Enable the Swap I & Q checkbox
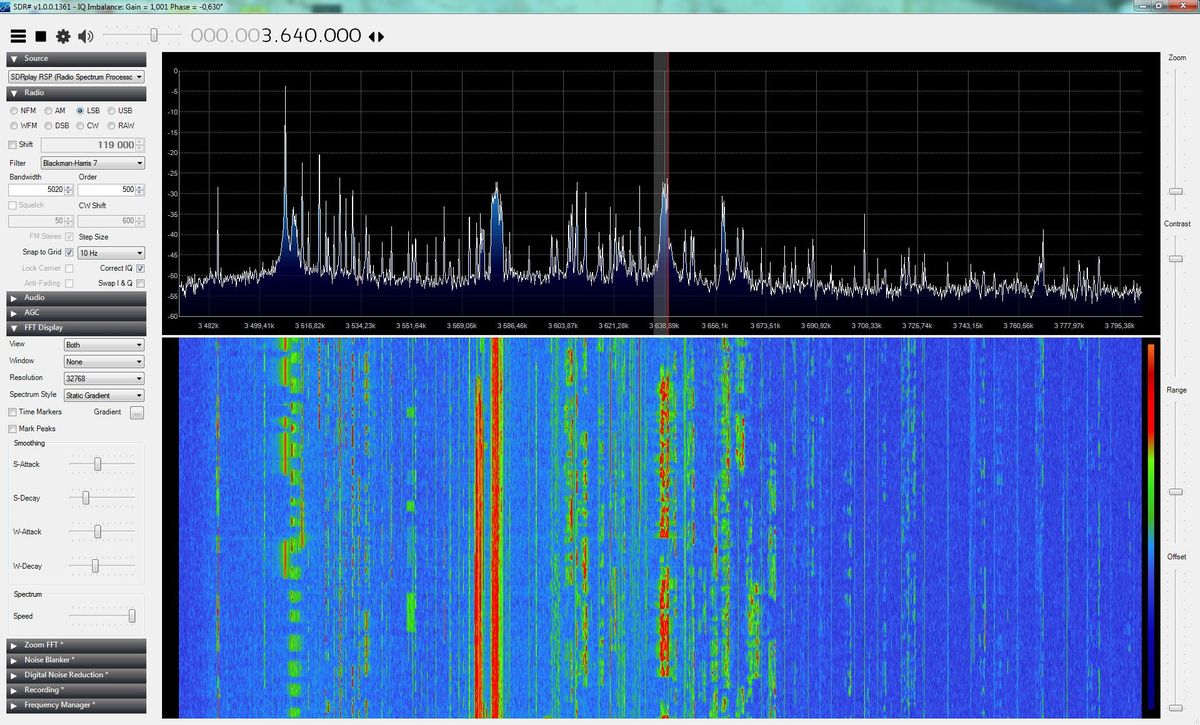Viewport: 1200px width, 725px height. click(140, 284)
